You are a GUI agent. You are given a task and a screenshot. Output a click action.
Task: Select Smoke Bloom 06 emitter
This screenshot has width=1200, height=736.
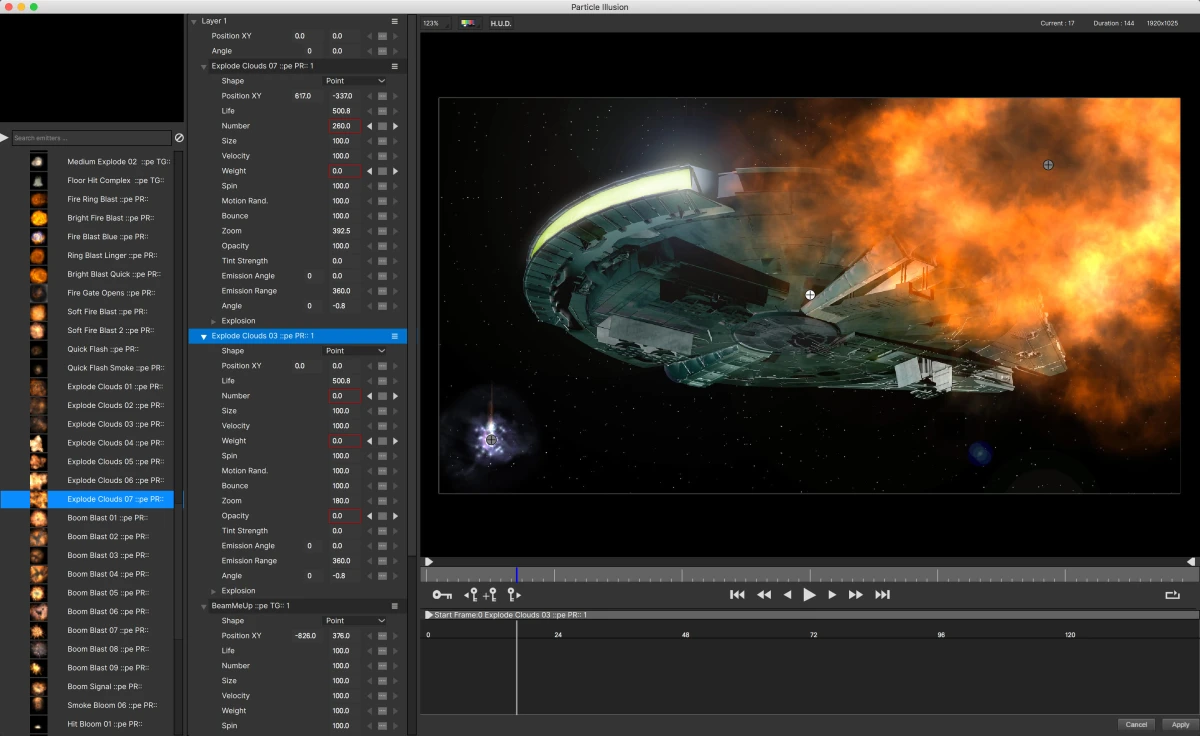point(111,705)
